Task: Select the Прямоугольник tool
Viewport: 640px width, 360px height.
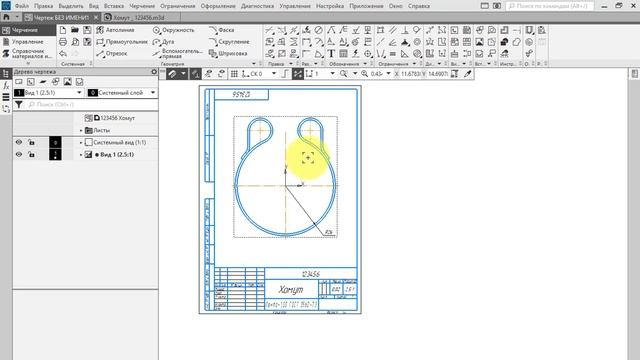Action: [x=122, y=42]
